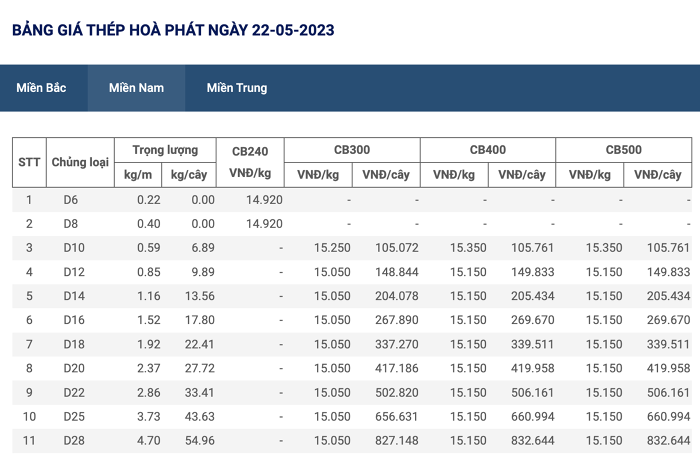Click the D25 CB400 price 660.994
This screenshot has width=700, height=460.
(533, 416)
